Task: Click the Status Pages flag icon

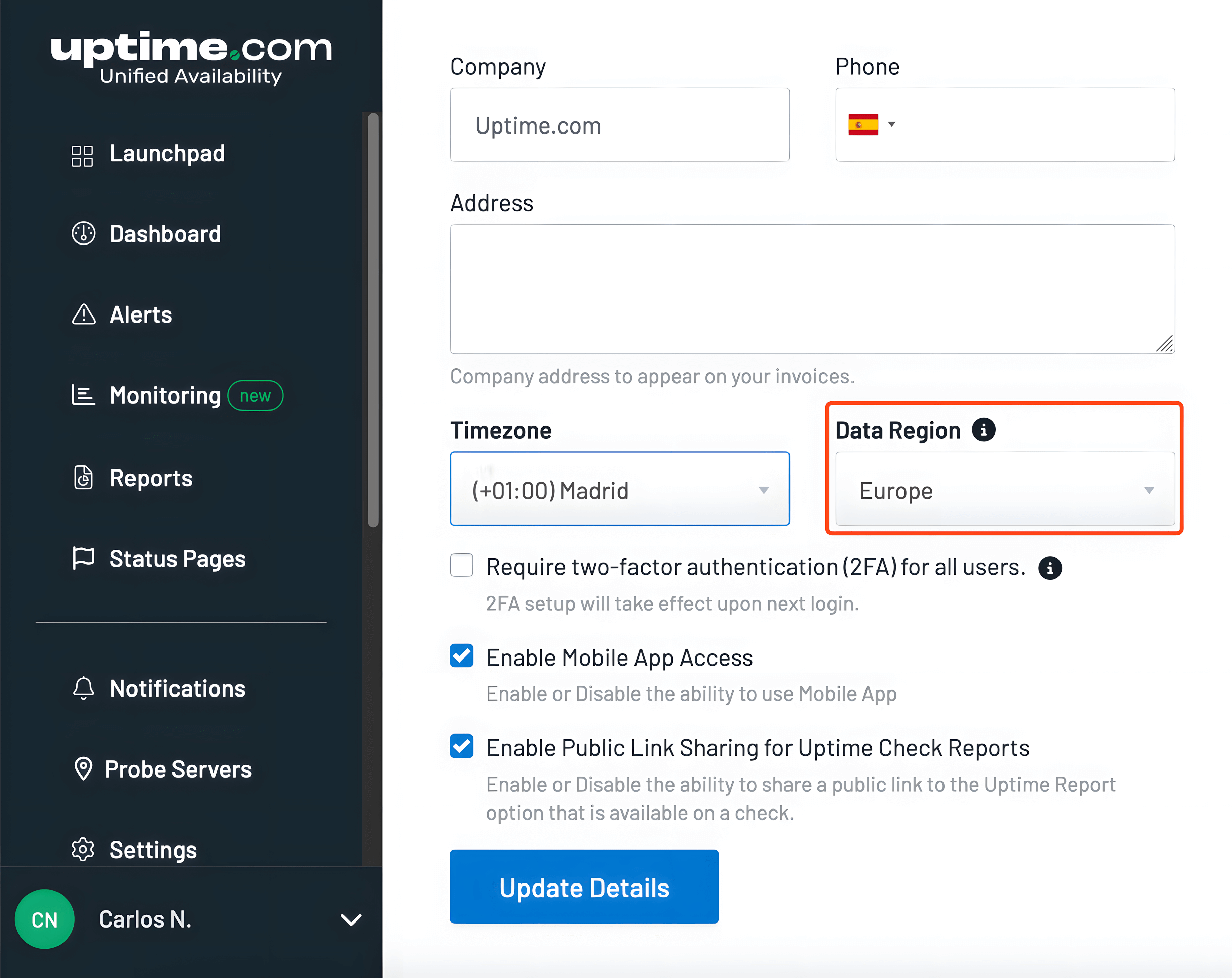Action: pyautogui.click(x=83, y=559)
